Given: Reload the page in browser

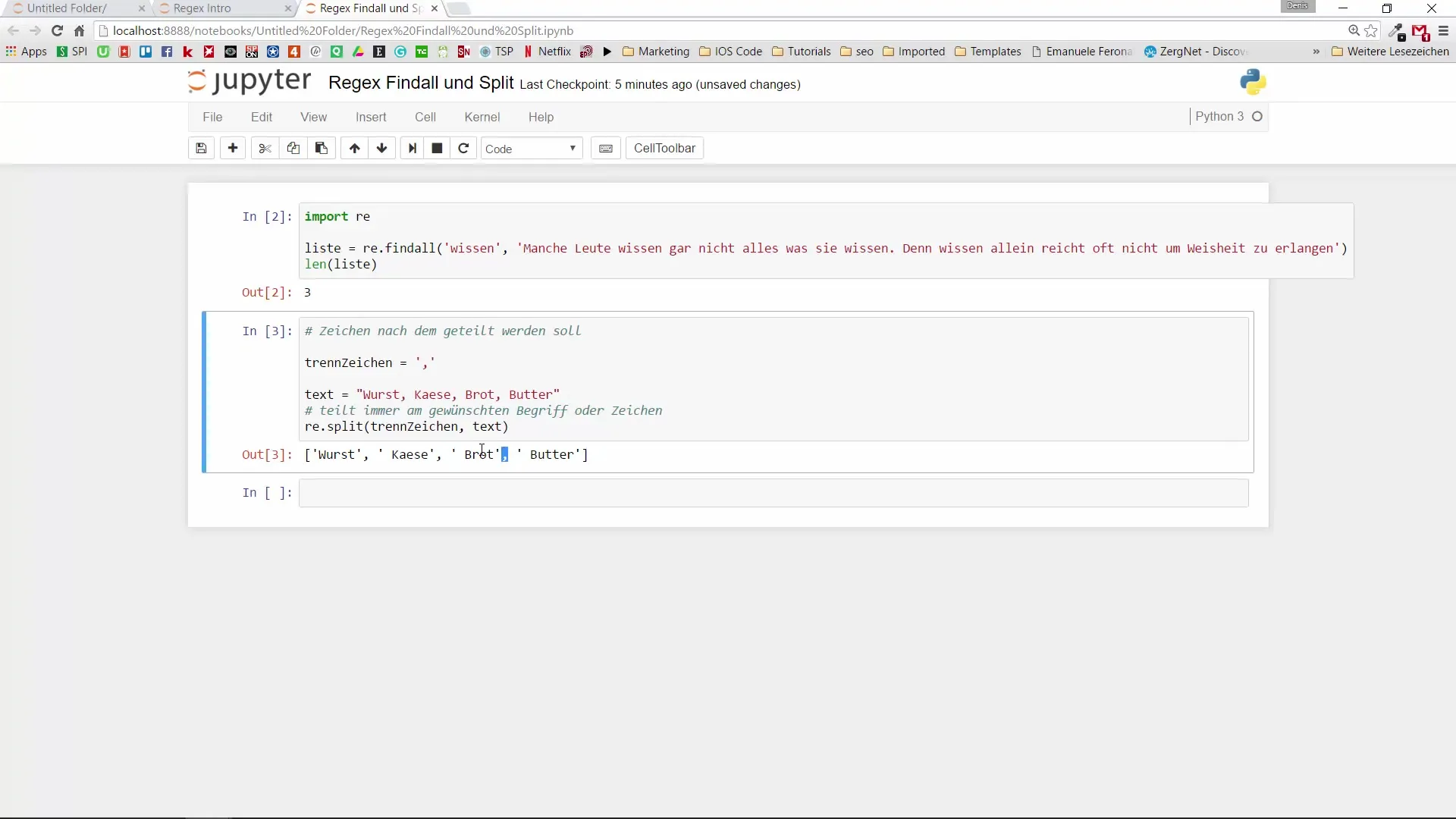Looking at the screenshot, I should click(x=57, y=31).
